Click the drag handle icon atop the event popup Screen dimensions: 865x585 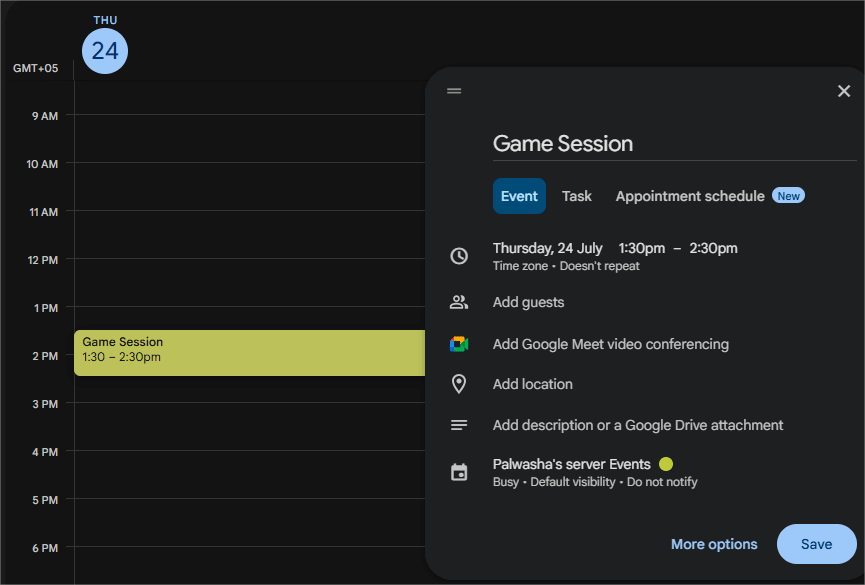click(454, 91)
